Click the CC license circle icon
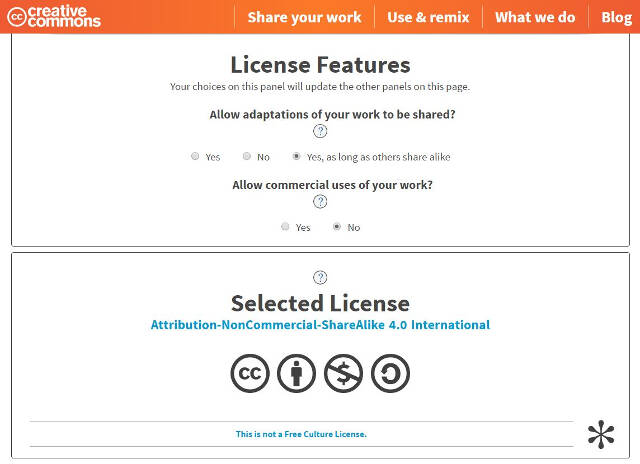640x464 pixels. pos(250,373)
